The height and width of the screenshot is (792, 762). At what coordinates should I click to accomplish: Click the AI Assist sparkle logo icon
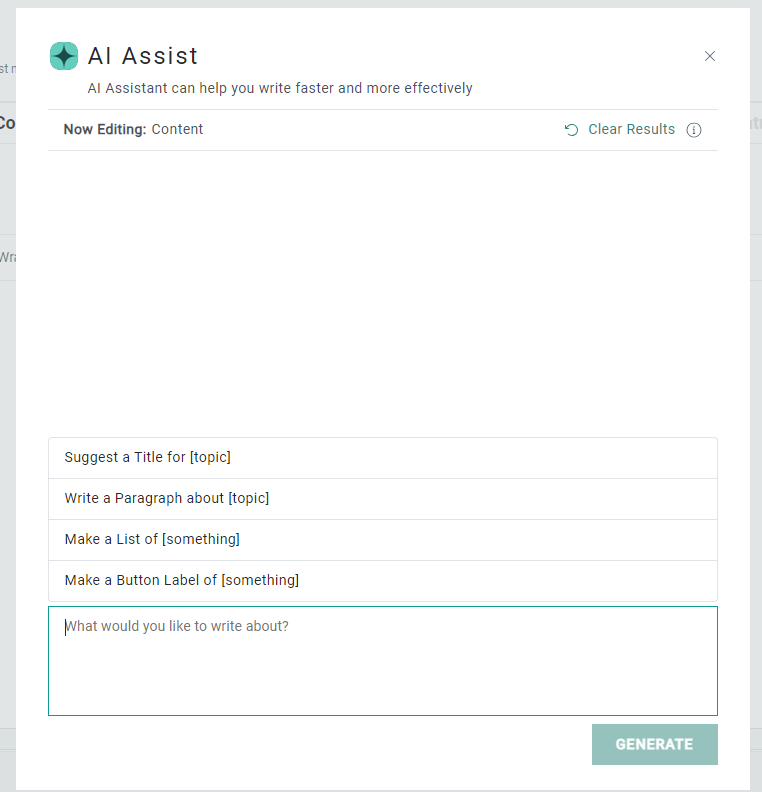pyautogui.click(x=64, y=56)
